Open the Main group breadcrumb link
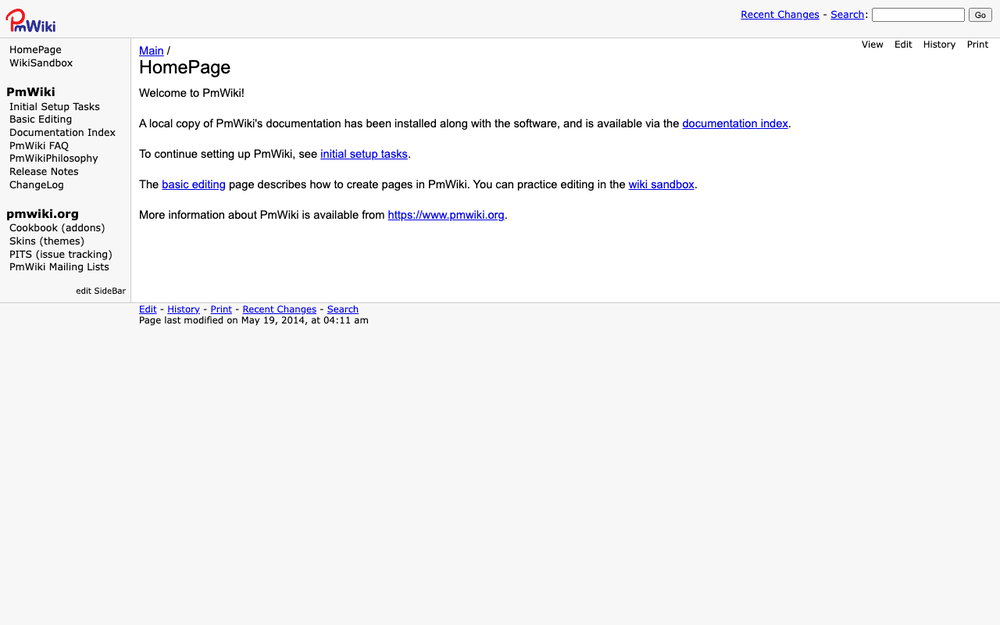The height and width of the screenshot is (625, 1000). [151, 50]
